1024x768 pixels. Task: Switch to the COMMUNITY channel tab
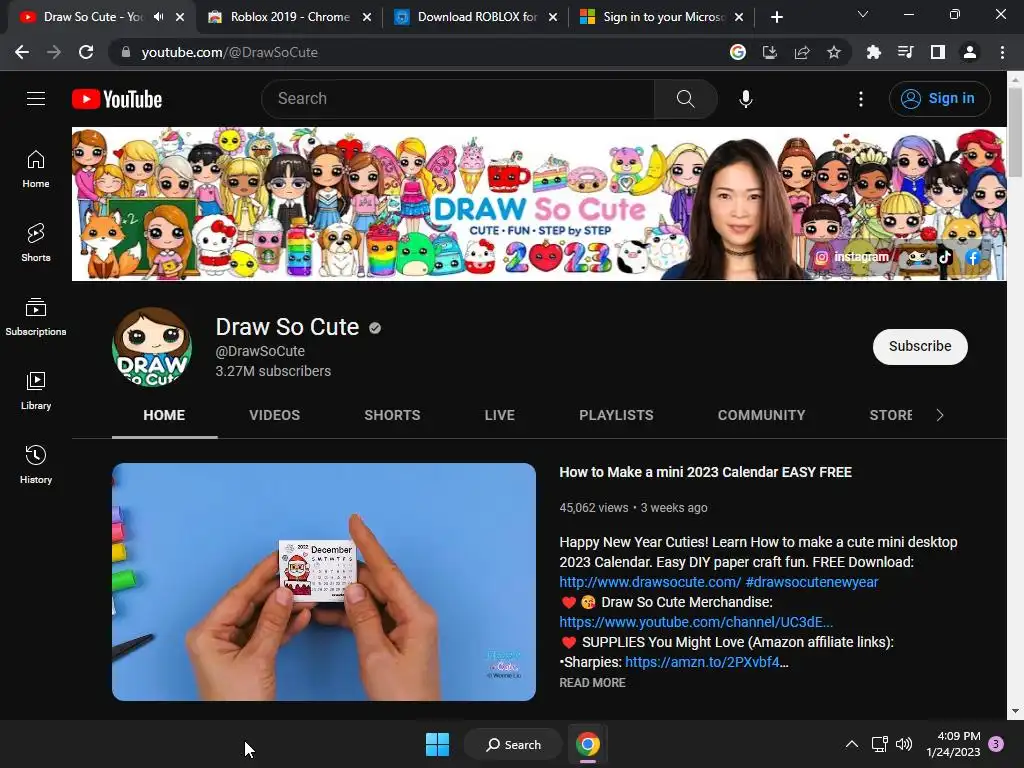pyautogui.click(x=761, y=415)
